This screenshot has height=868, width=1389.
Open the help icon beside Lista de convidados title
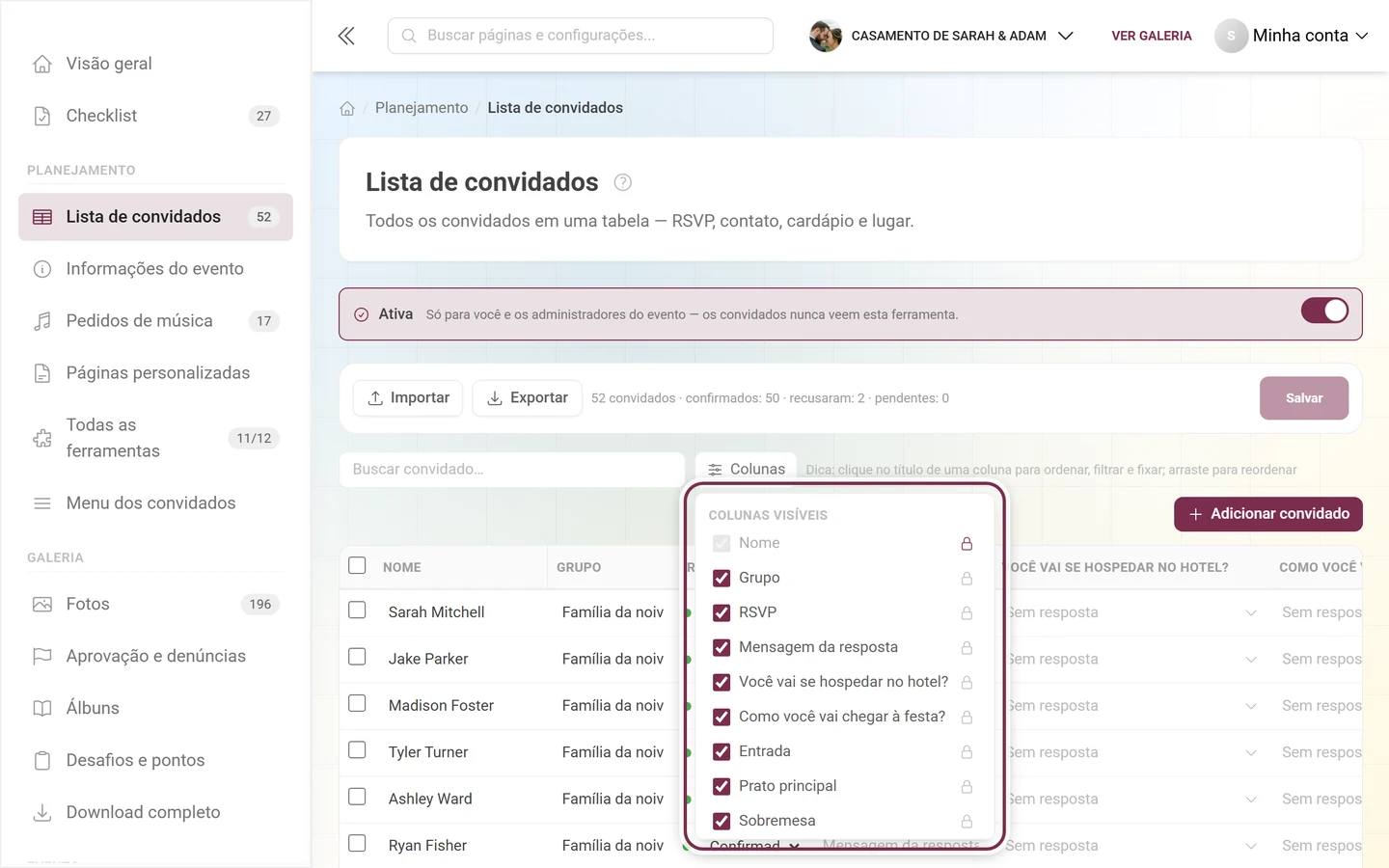(x=623, y=182)
